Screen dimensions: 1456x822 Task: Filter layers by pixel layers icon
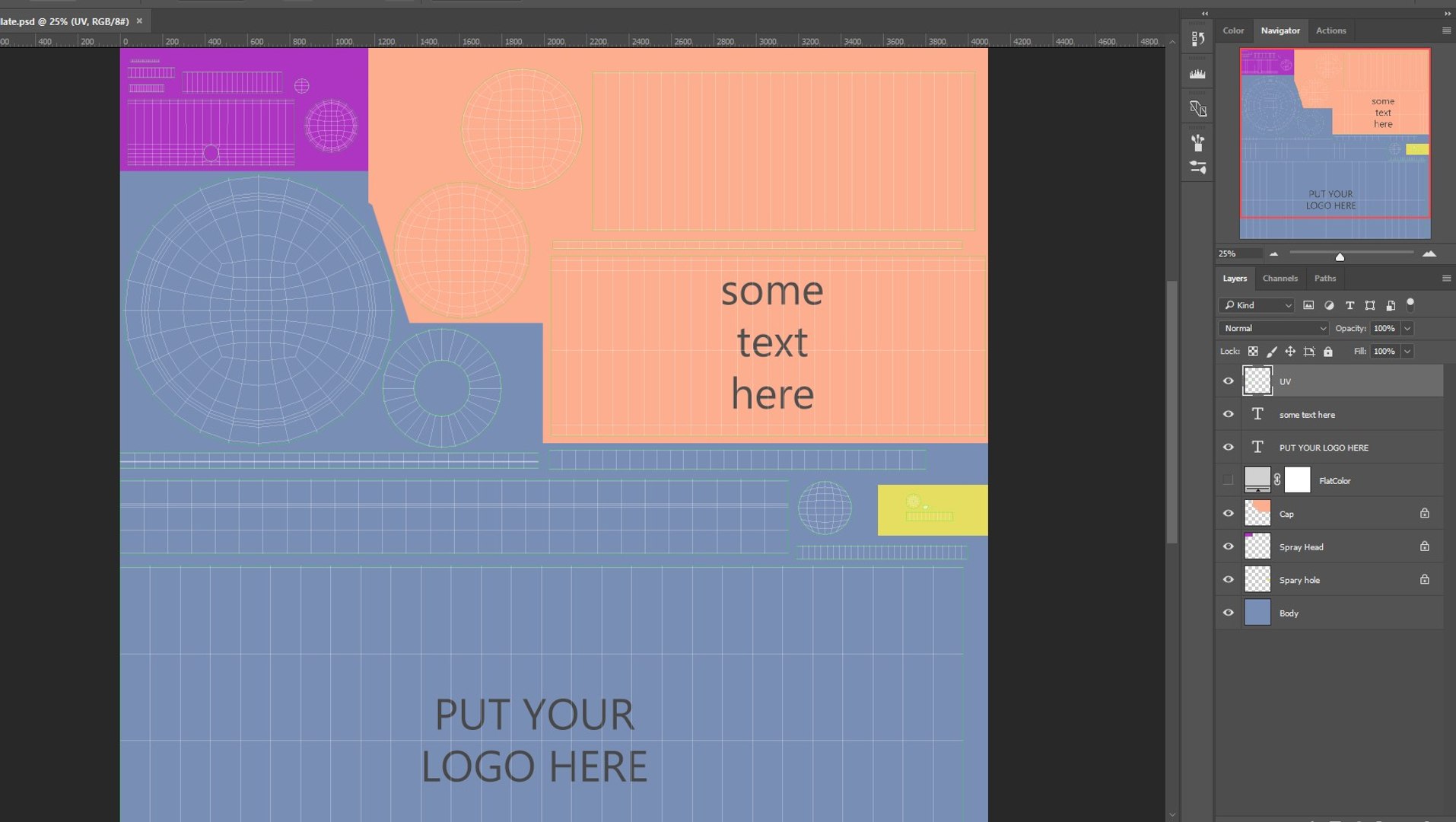pyautogui.click(x=1308, y=305)
